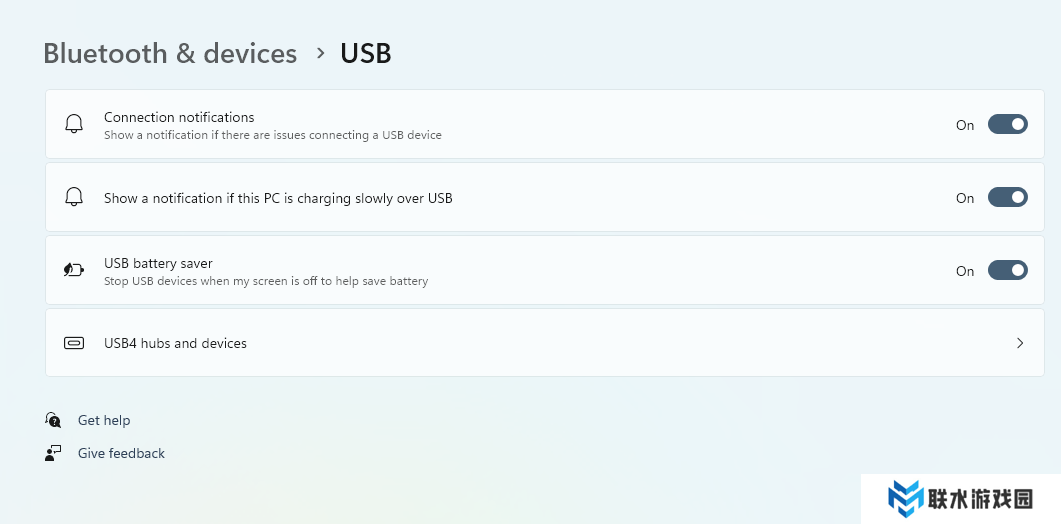Click the USB breadcrumb title
The height and width of the screenshot is (524, 1061).
click(x=366, y=53)
